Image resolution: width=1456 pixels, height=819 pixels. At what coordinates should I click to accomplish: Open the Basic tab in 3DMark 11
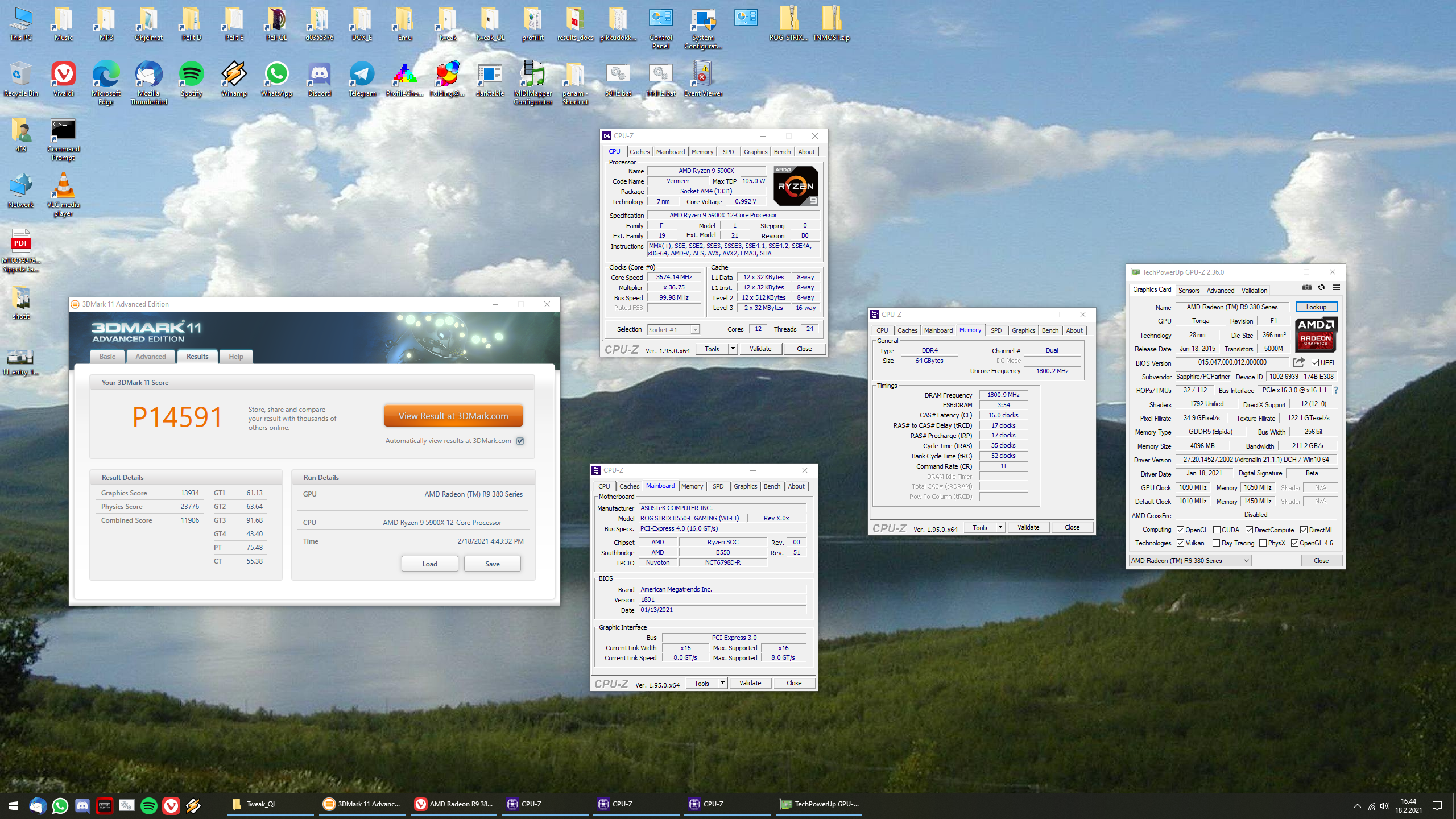(107, 357)
